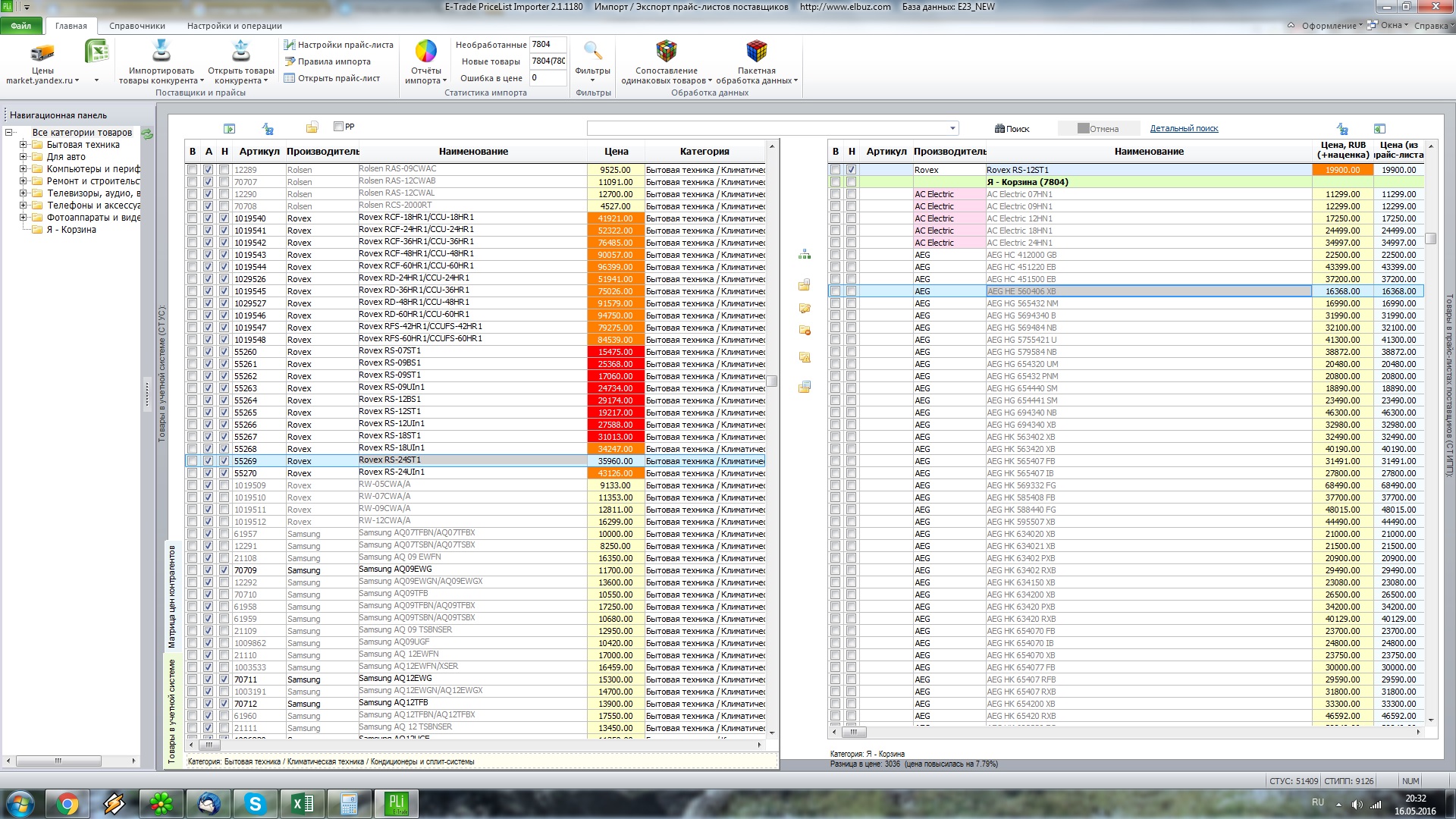This screenshot has height=819, width=1456.
Task: Open calculator from the taskbar
Action: point(349,804)
